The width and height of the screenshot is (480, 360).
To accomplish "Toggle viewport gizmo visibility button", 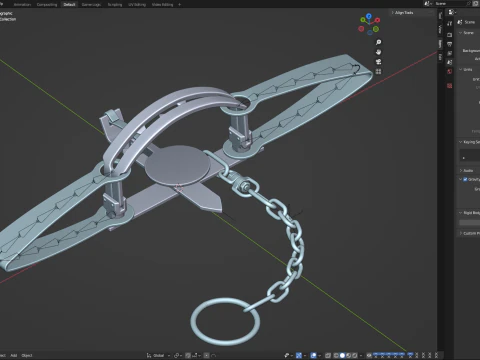I will click(299, 355).
